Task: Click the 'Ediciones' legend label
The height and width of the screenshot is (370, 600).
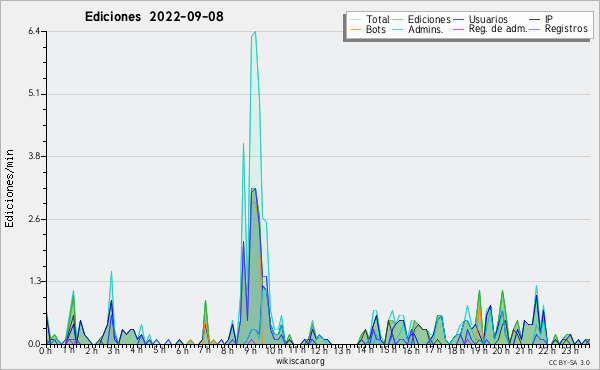Action: pos(429,19)
